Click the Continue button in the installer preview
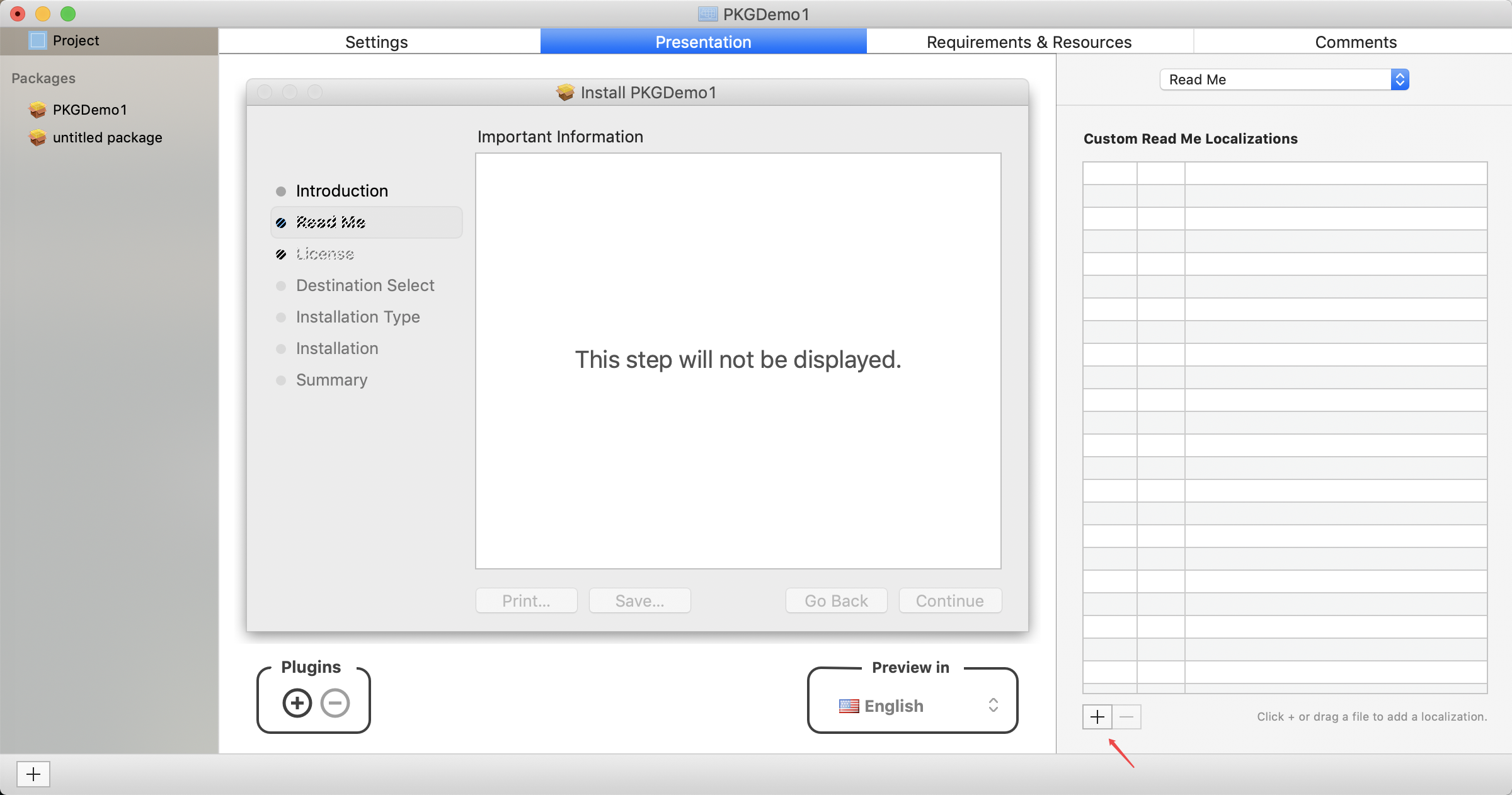The image size is (1512, 795). point(949,601)
